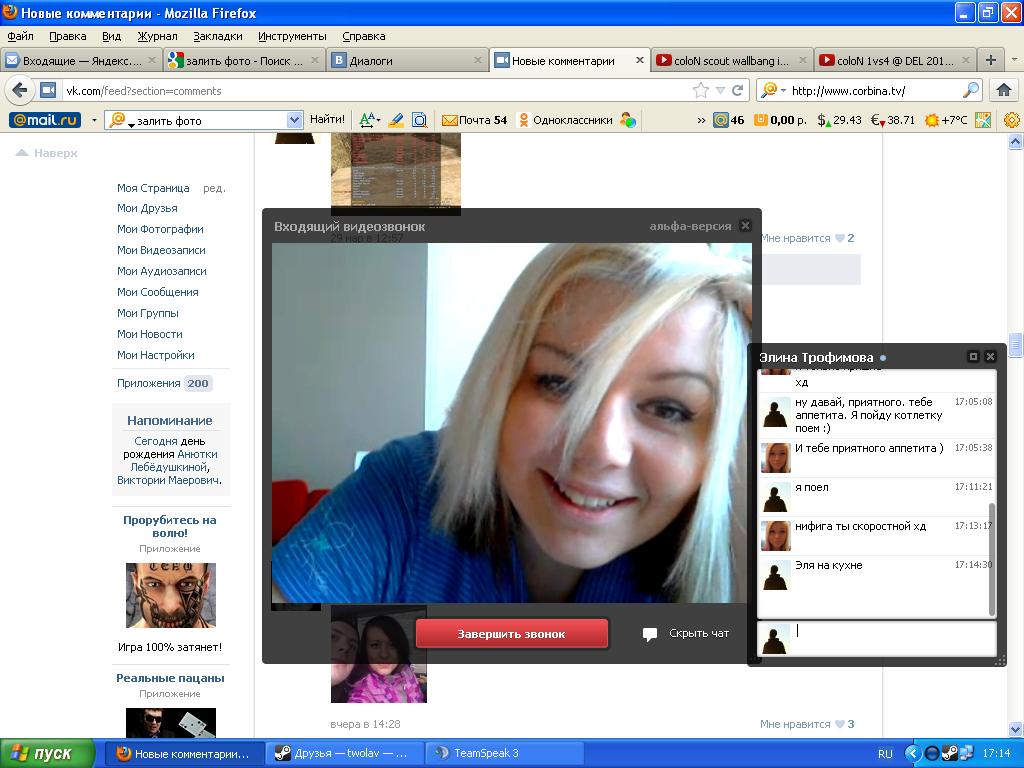Go to Мои Настройки

[x=155, y=355]
